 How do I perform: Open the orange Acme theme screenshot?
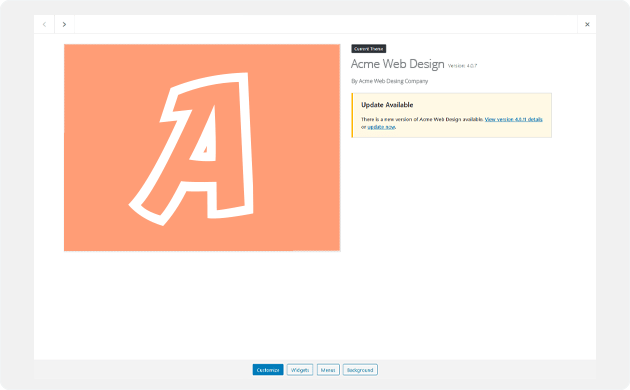coord(202,148)
